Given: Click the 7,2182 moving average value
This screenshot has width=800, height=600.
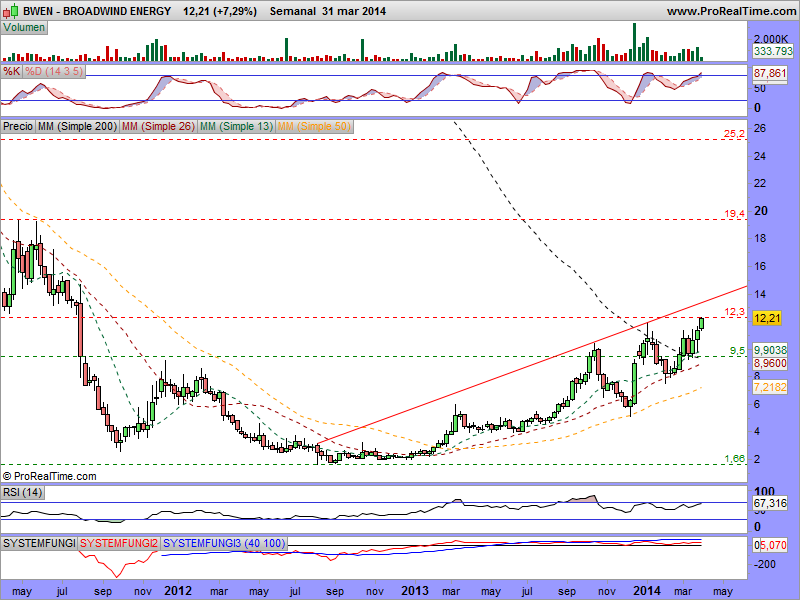Looking at the screenshot, I should pyautogui.click(x=770, y=387).
